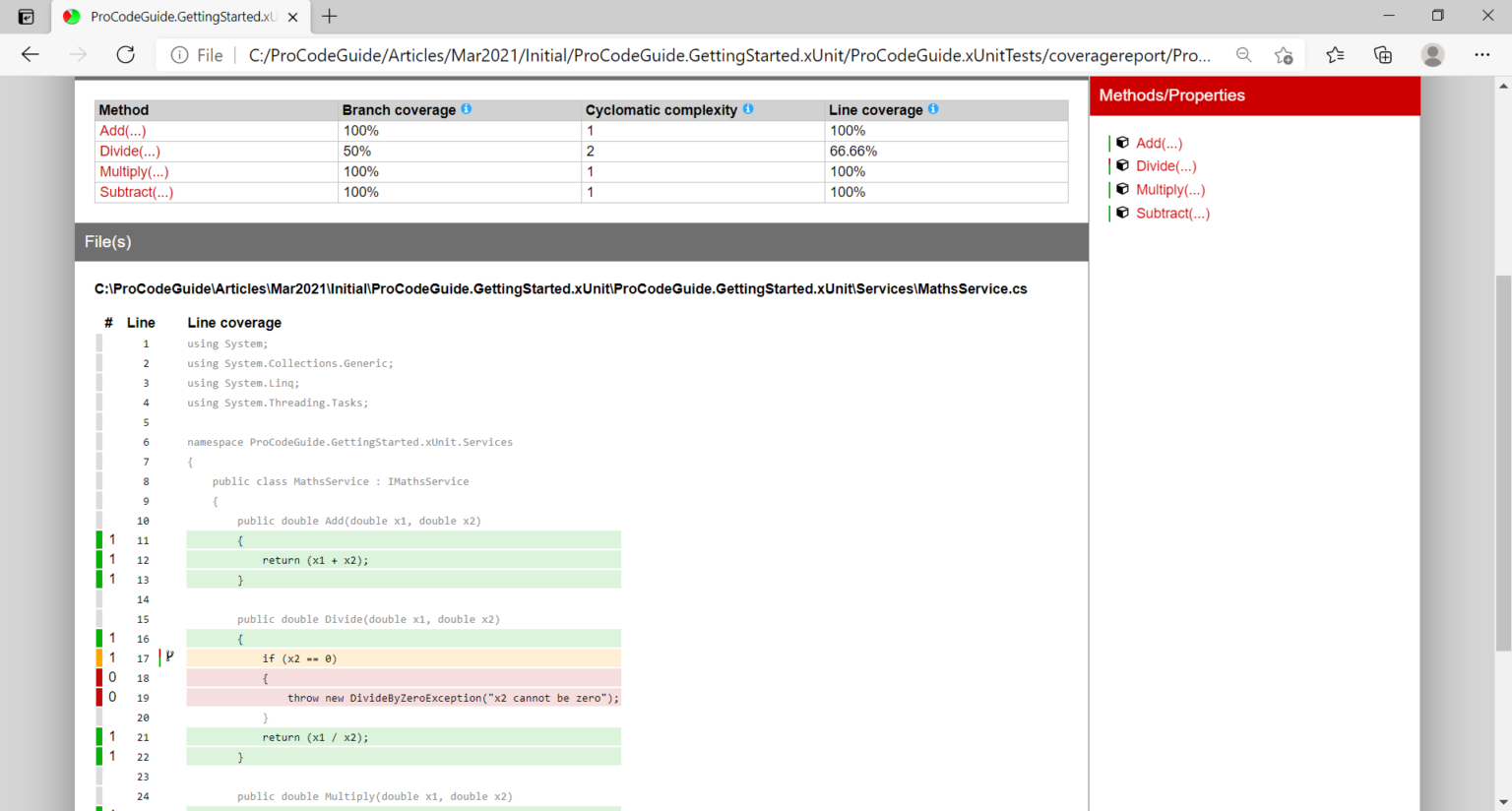Jump to Multiply(...) in the Methods/Properties sidebar
Screen dimensions: 1512x811
point(1170,190)
